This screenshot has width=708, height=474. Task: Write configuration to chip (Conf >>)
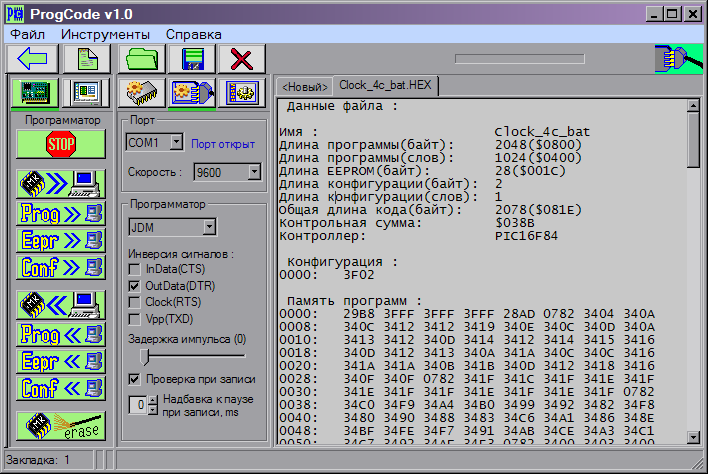(x=61, y=268)
